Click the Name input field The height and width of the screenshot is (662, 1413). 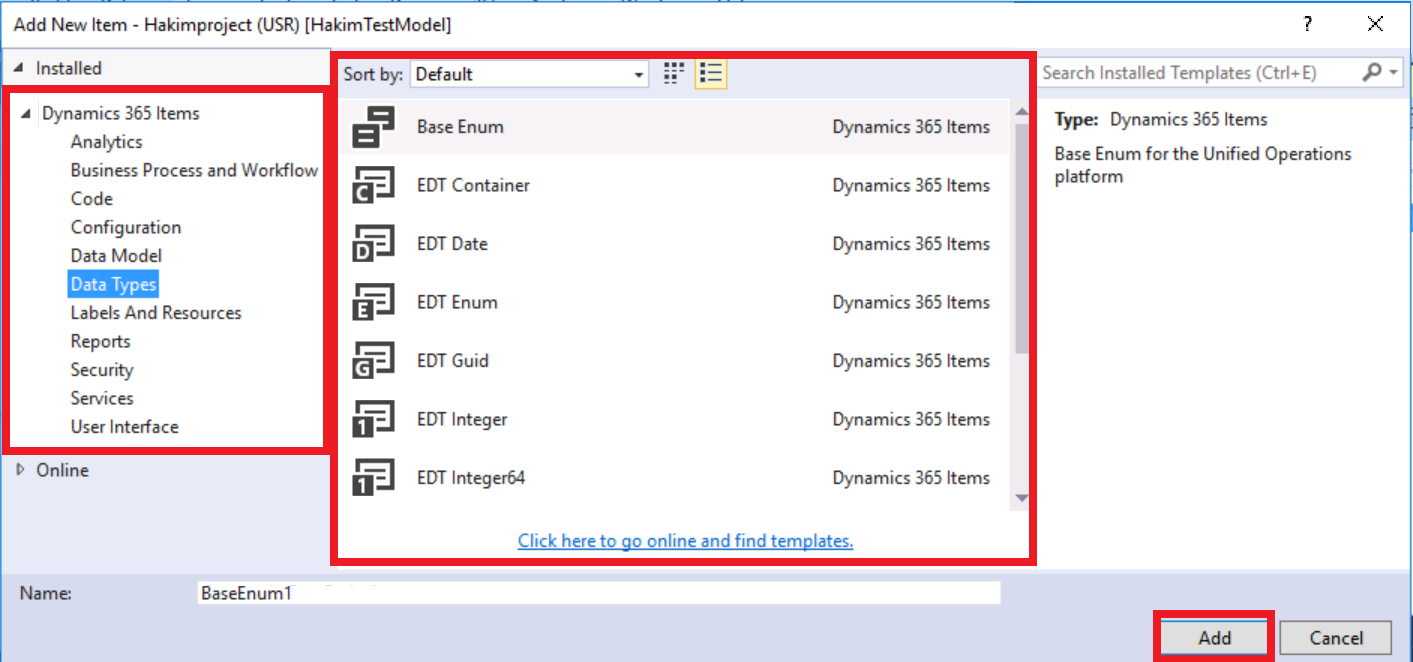click(x=599, y=593)
